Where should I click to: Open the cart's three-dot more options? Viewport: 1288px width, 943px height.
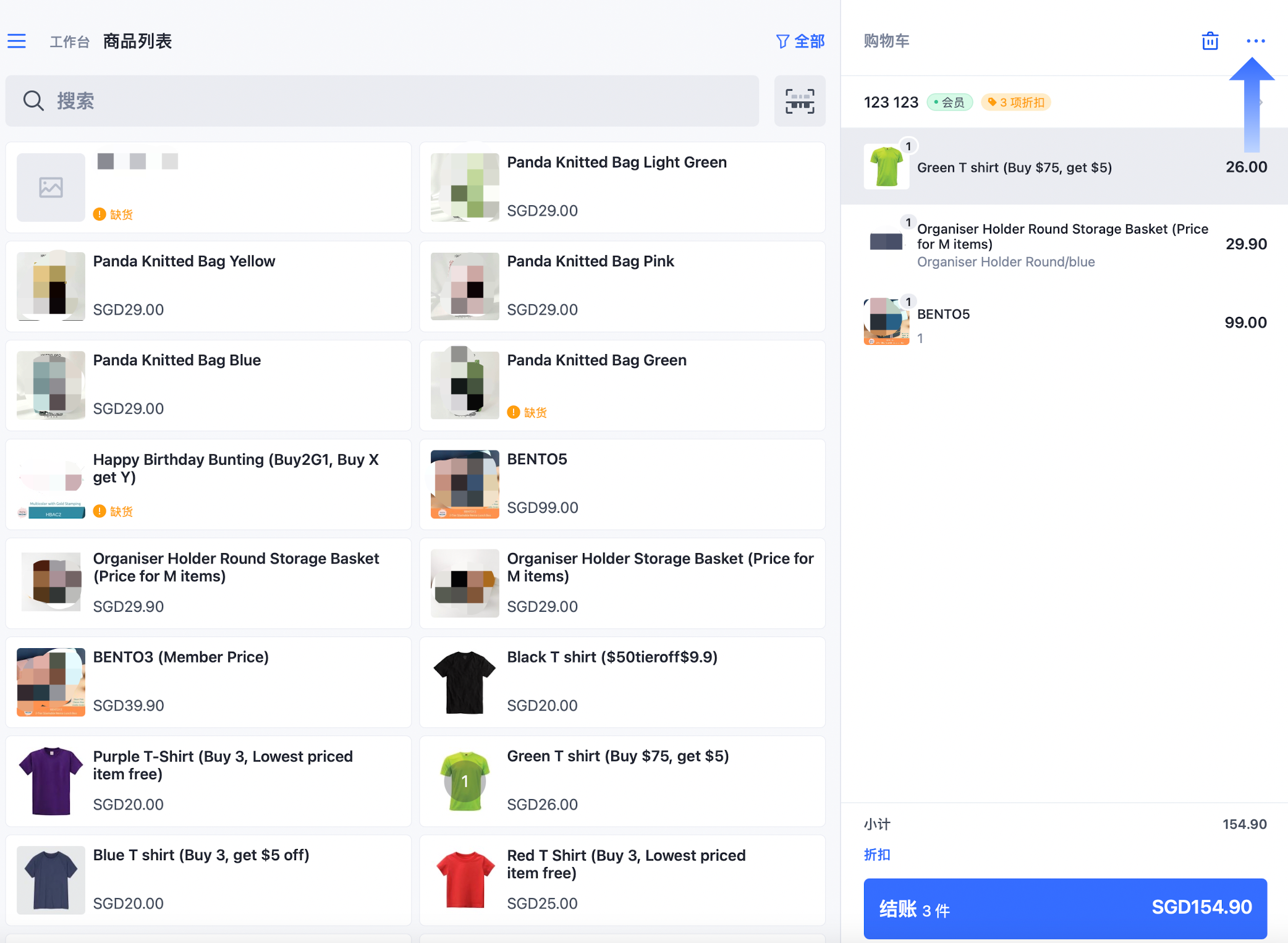1255,41
